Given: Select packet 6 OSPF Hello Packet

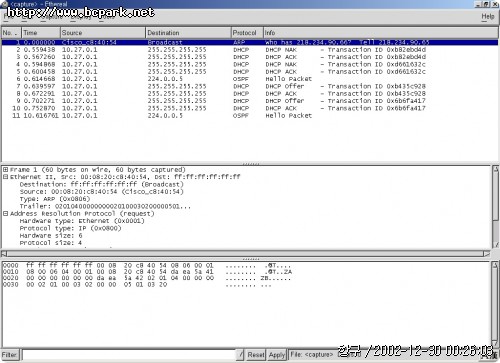Looking at the screenshot, I should tap(250, 79).
